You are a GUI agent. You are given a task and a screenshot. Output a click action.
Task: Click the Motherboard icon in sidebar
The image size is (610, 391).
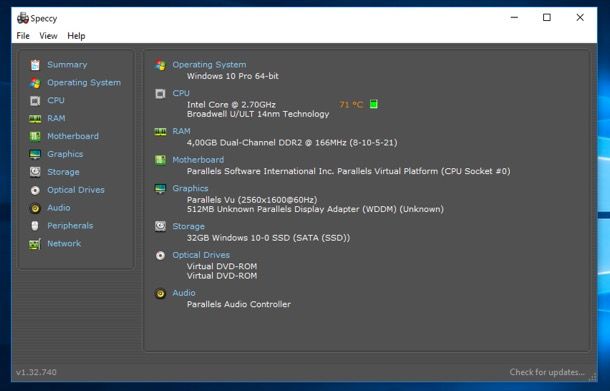tap(35, 137)
